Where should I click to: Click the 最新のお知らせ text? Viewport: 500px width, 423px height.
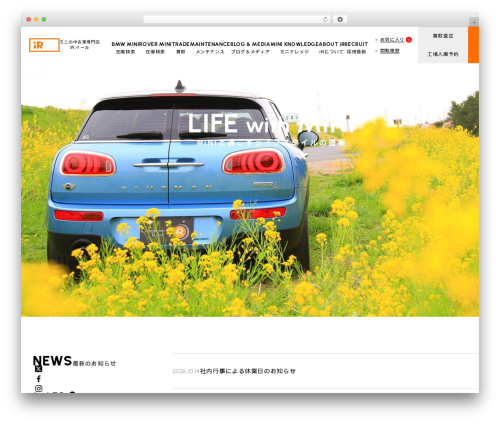(x=94, y=363)
